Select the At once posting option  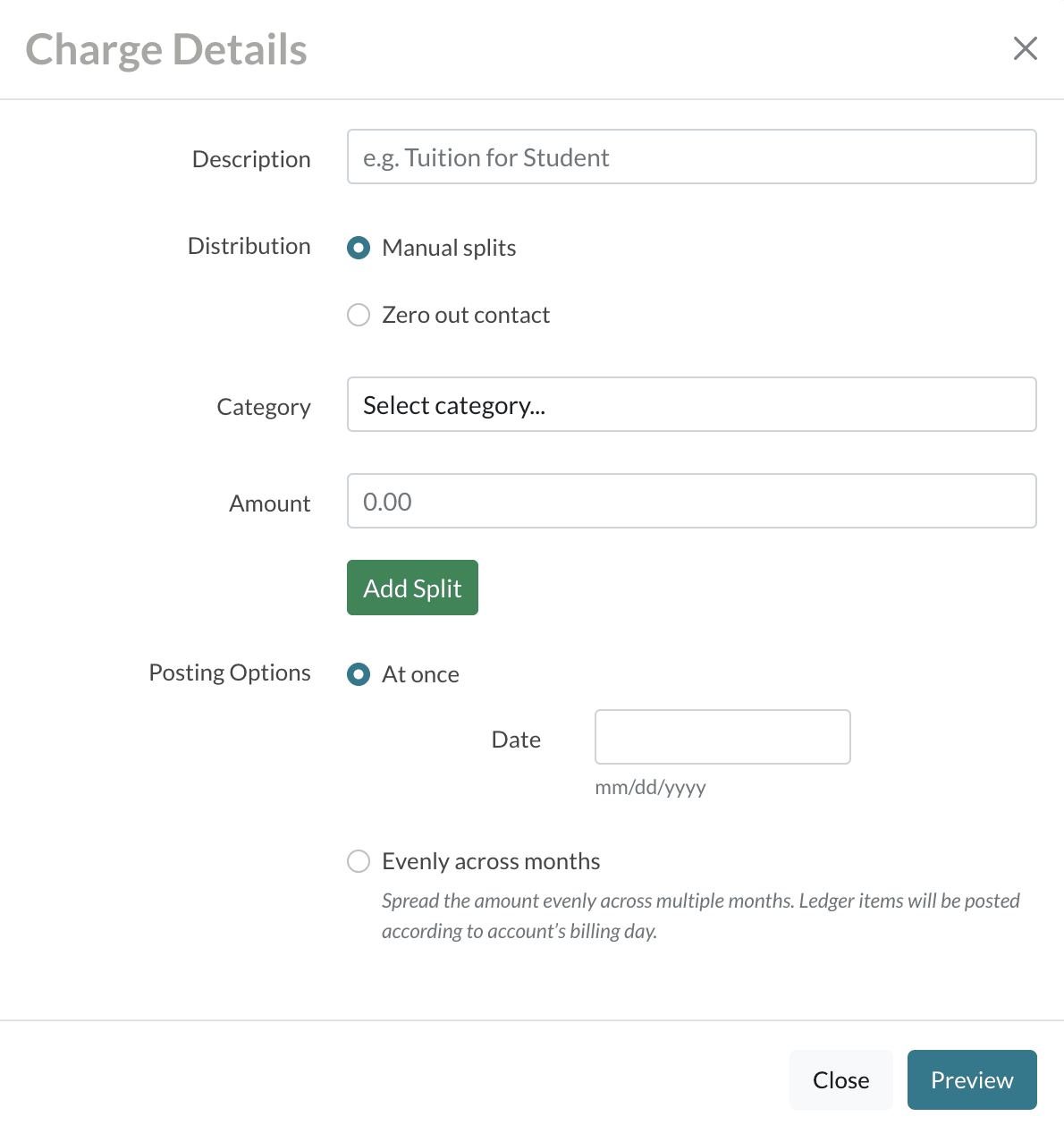359,674
